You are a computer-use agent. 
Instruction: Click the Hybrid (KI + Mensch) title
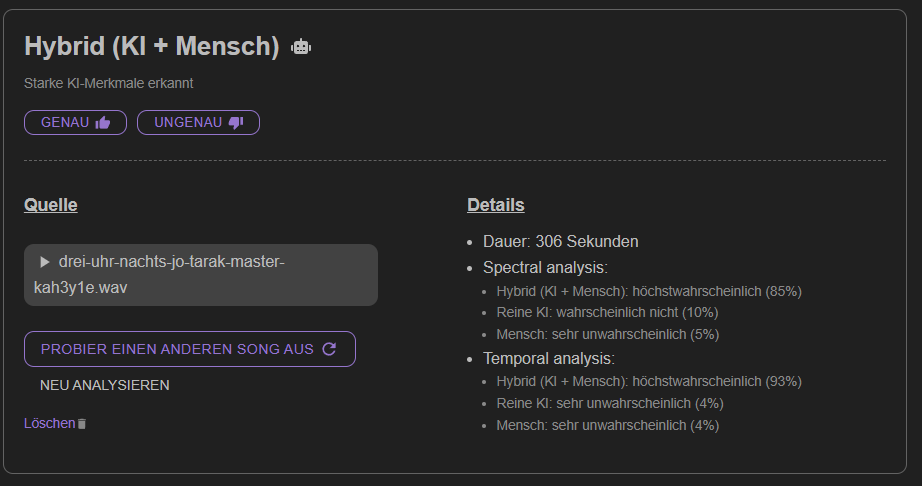152,46
